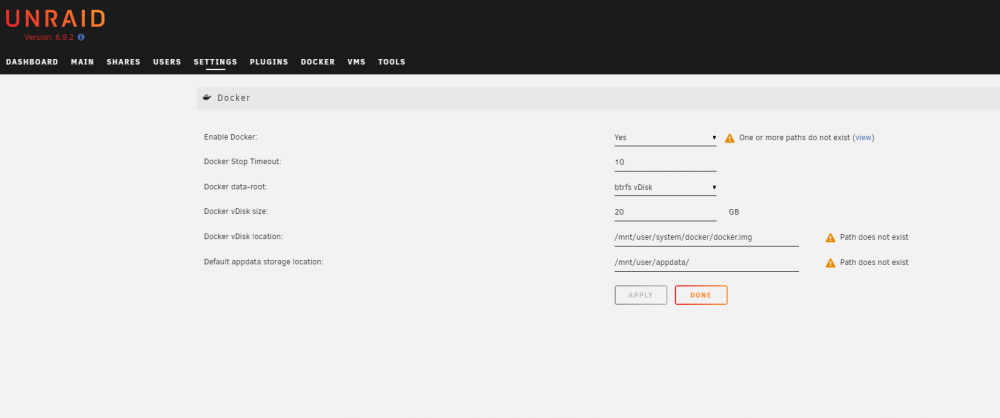Screen dimensions: 1000x418
Task: Open the VMs page
Action: pyautogui.click(x=357, y=62)
